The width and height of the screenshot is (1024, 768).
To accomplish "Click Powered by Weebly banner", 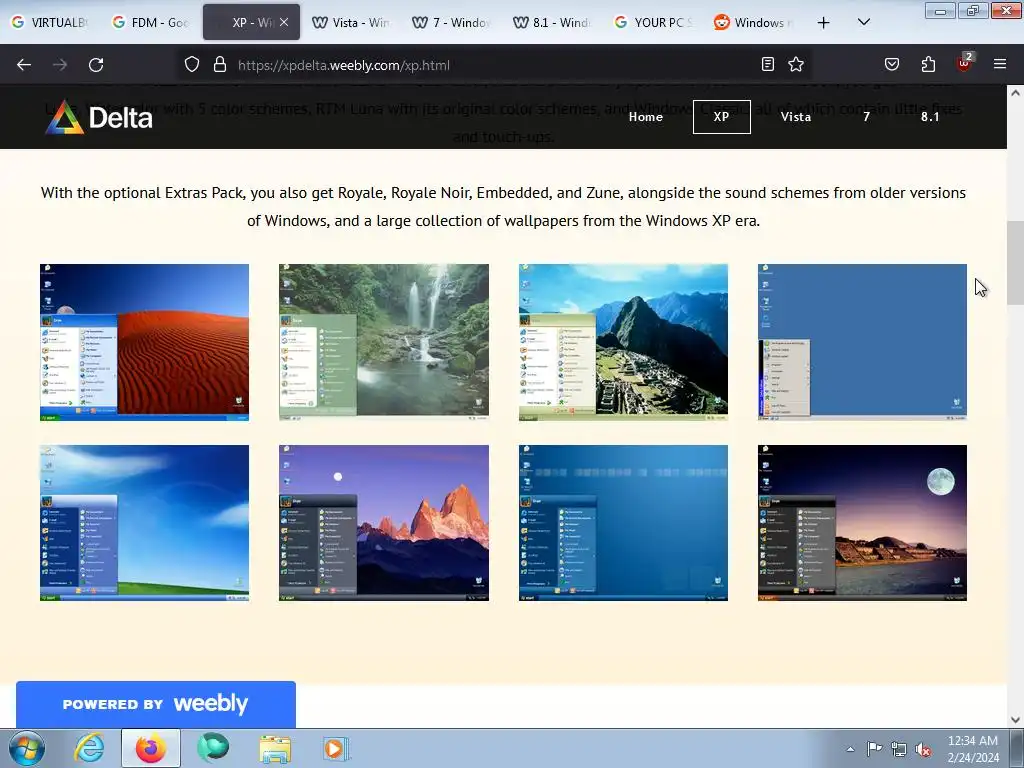I will (155, 704).
